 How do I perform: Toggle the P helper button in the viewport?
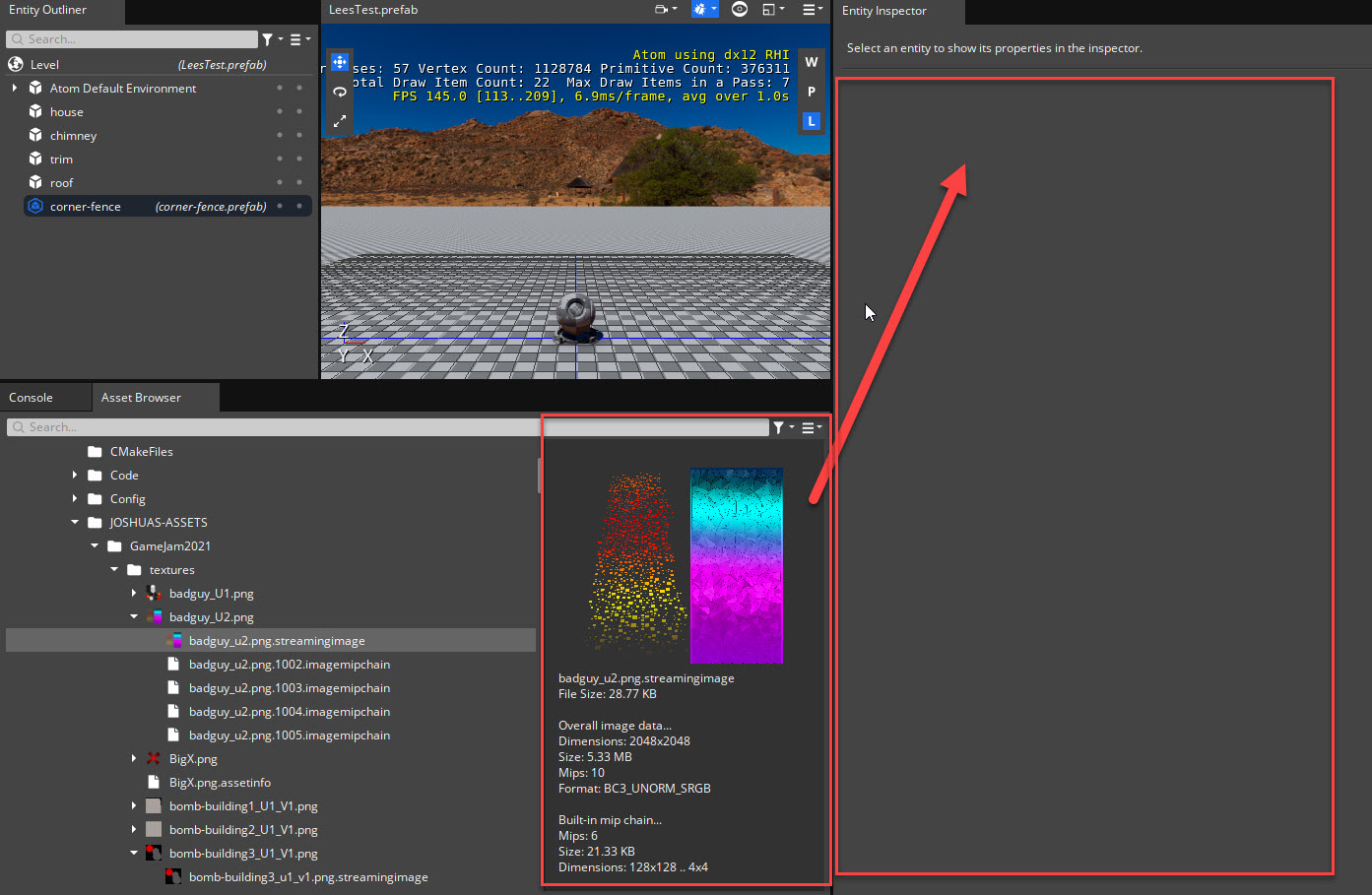[x=811, y=92]
